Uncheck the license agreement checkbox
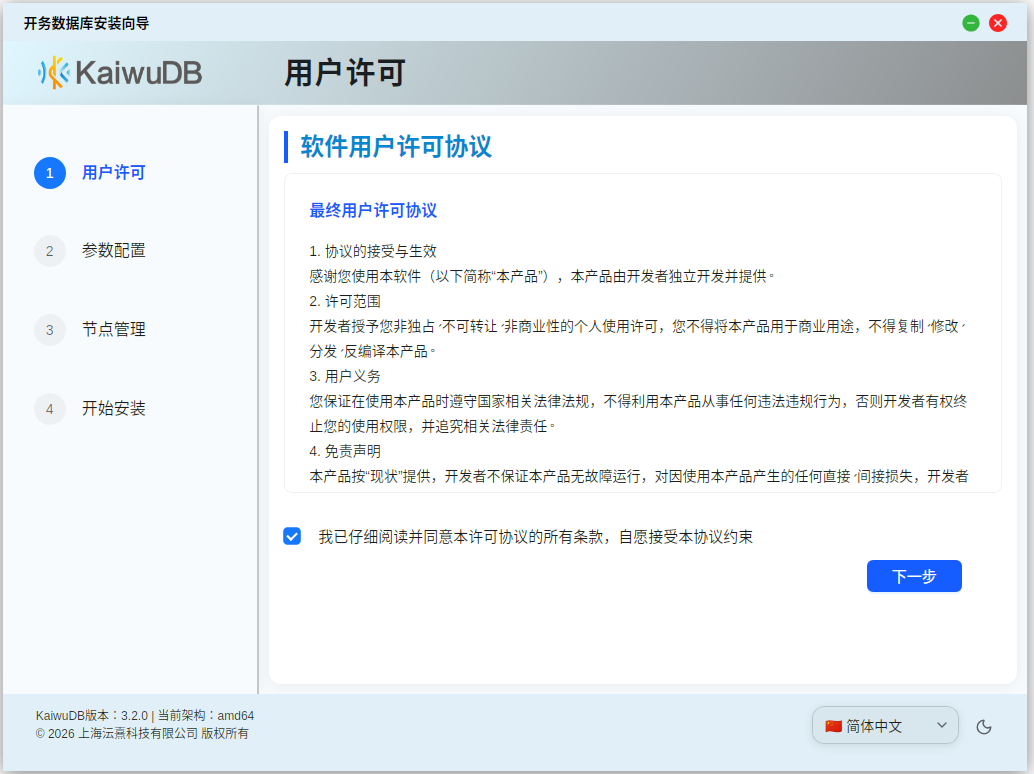The height and width of the screenshot is (774, 1034). point(292,536)
